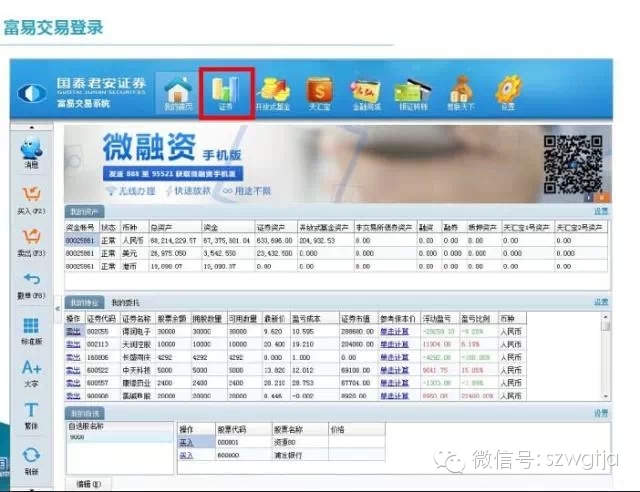The width and height of the screenshot is (640, 492).
Task: Open the 天汇宝 orange S icon
Action: click(x=320, y=94)
